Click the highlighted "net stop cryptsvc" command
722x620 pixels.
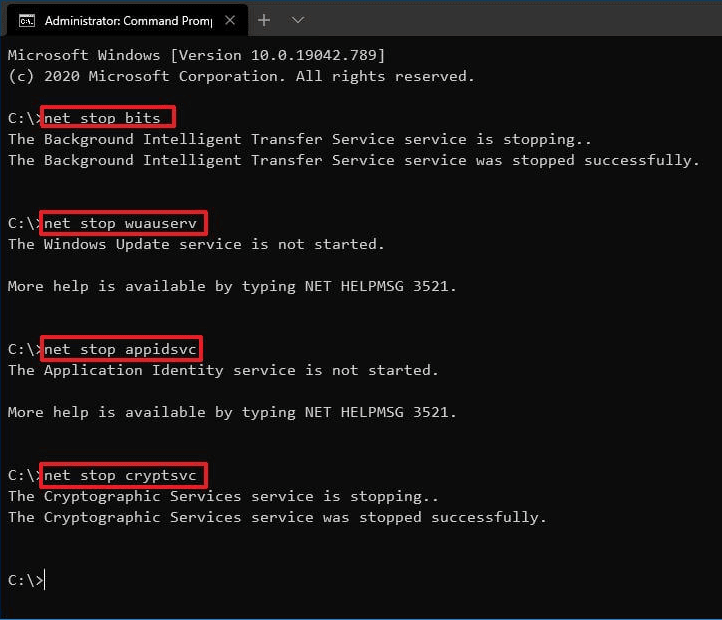click(x=124, y=475)
